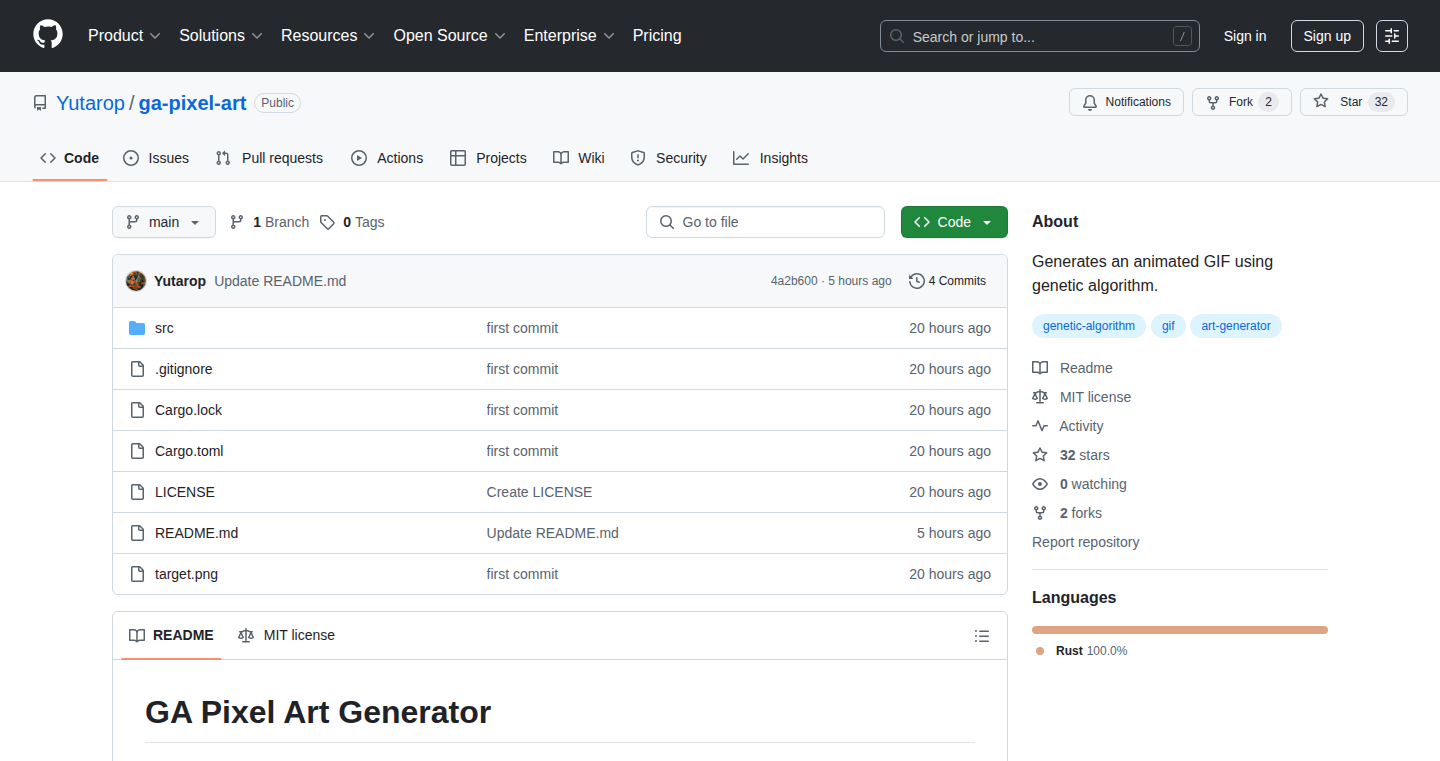Select the README tab in file viewer
The height and width of the screenshot is (761, 1440).
pyautogui.click(x=171, y=635)
